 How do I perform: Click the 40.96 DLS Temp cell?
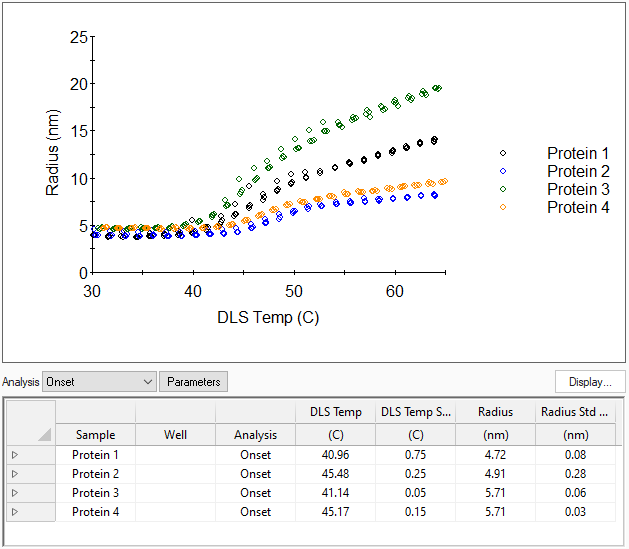(335, 455)
